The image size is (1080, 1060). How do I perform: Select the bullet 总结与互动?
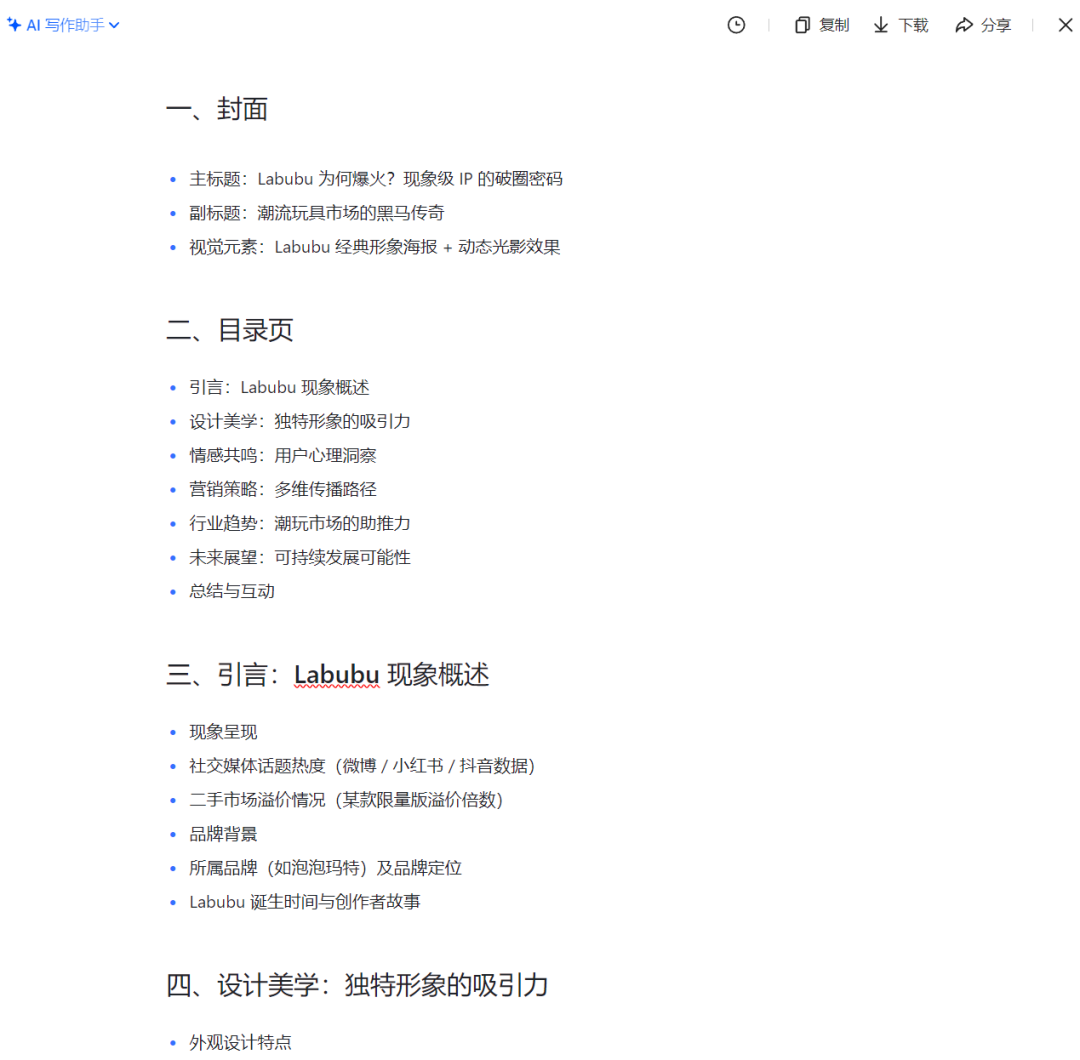(232, 591)
